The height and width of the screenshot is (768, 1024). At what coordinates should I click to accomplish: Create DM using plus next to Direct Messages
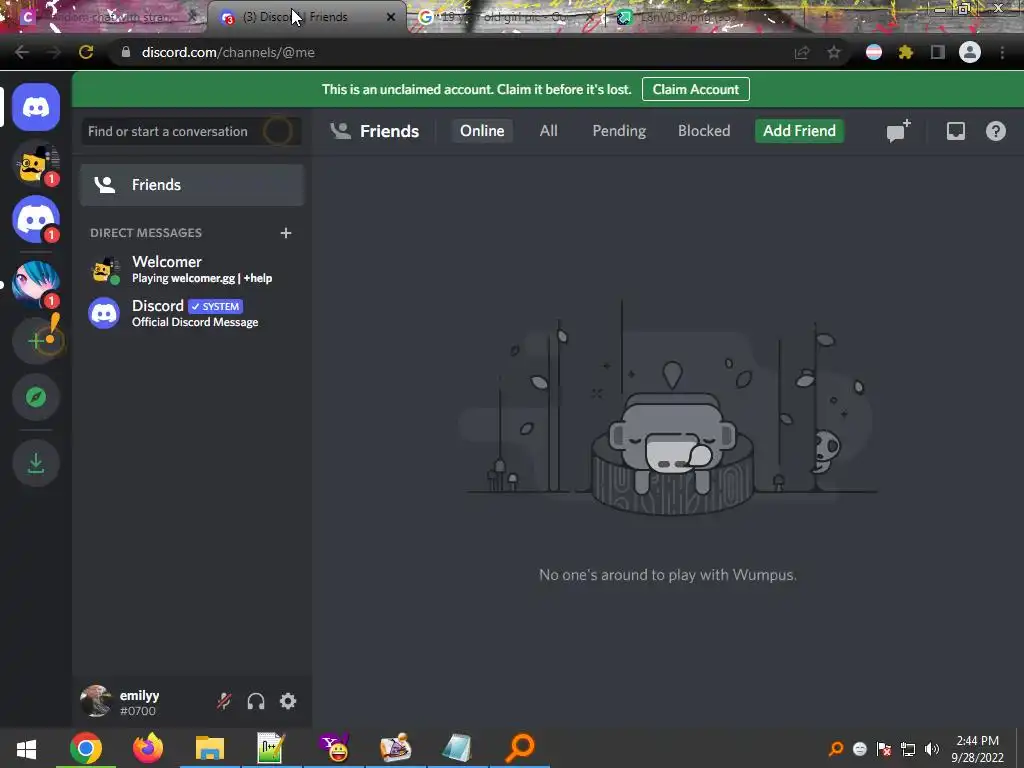click(285, 233)
